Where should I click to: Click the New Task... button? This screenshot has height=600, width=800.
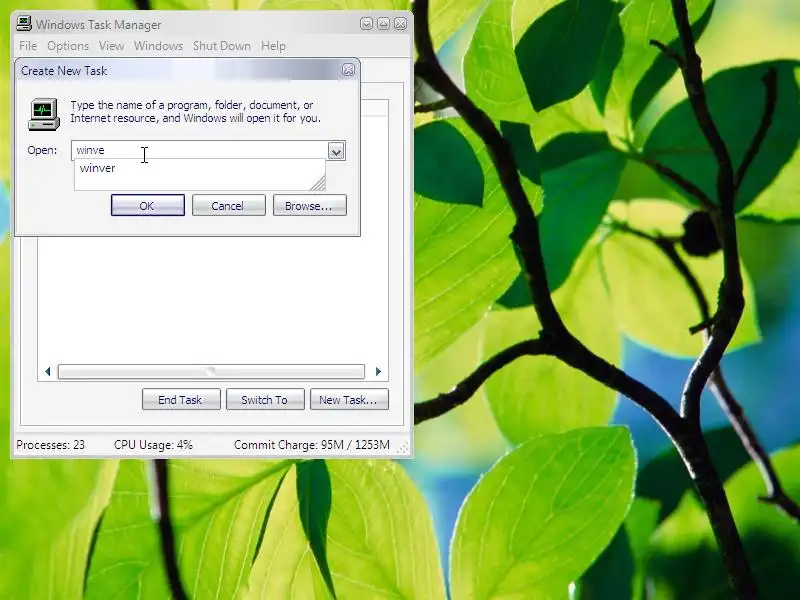(349, 399)
